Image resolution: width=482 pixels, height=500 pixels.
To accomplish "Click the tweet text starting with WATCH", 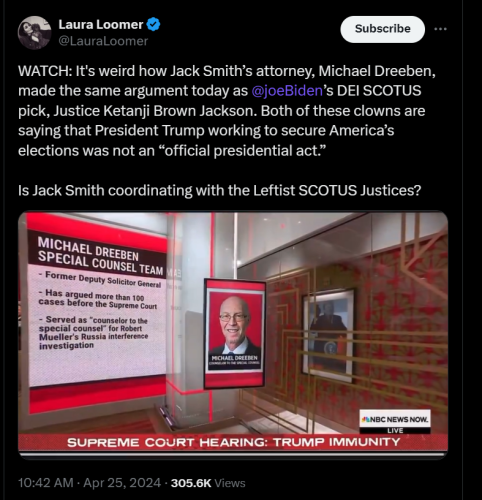I will [227, 111].
